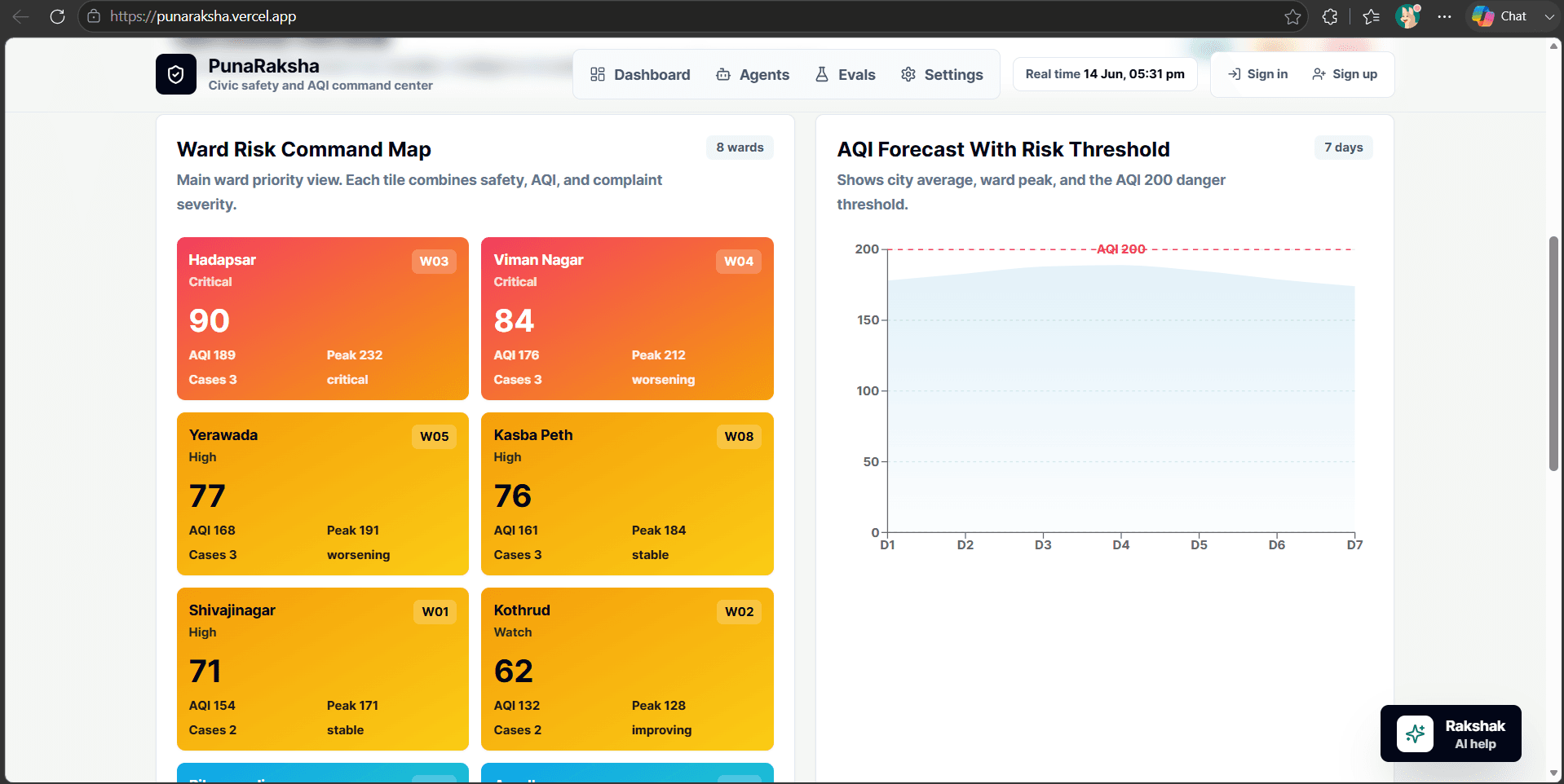Click the scrollbar up arrow
This screenshot has width=1564, height=784.
pyautogui.click(x=1553, y=46)
